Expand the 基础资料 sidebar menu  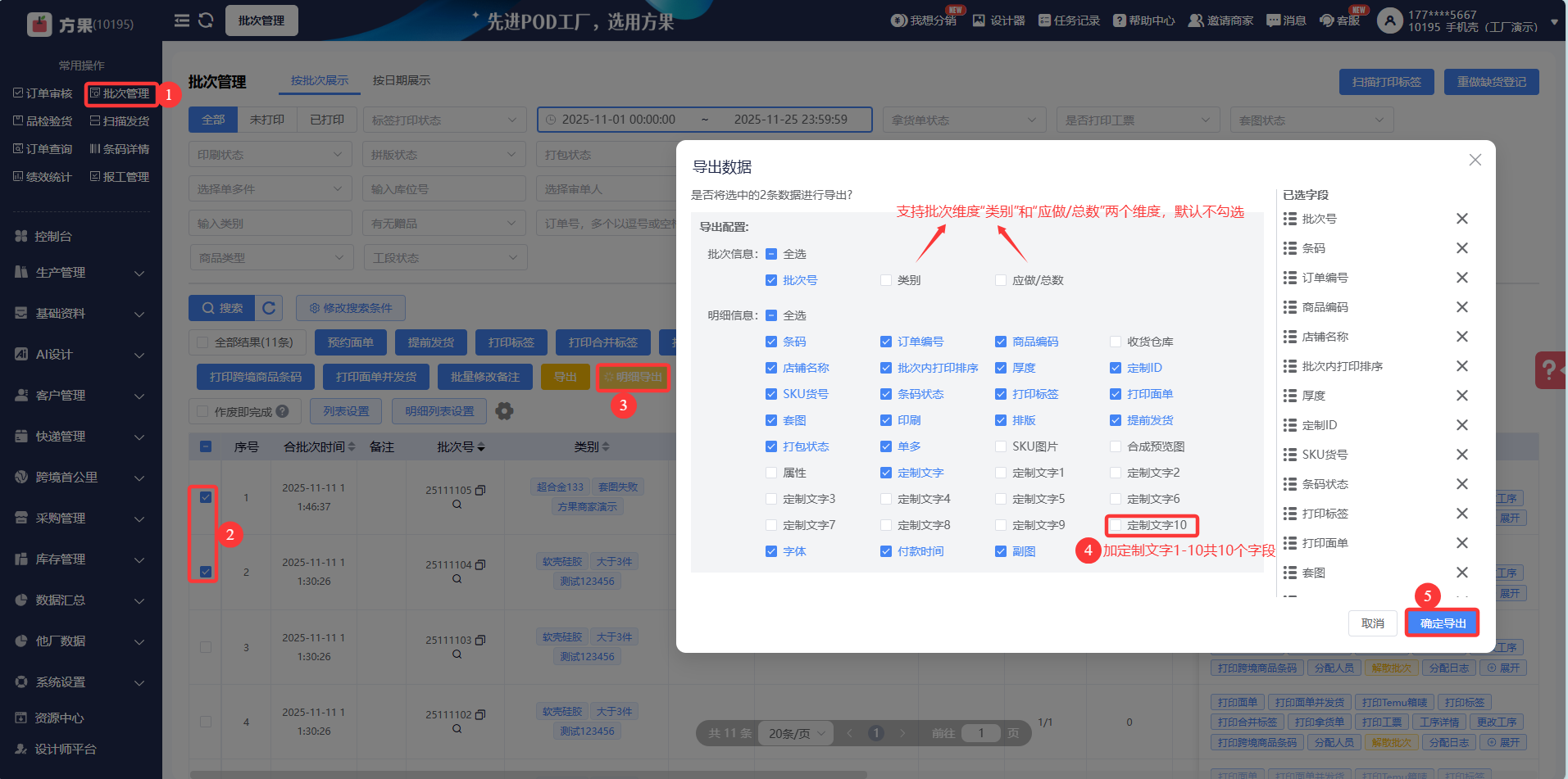pyautogui.click(x=80, y=314)
